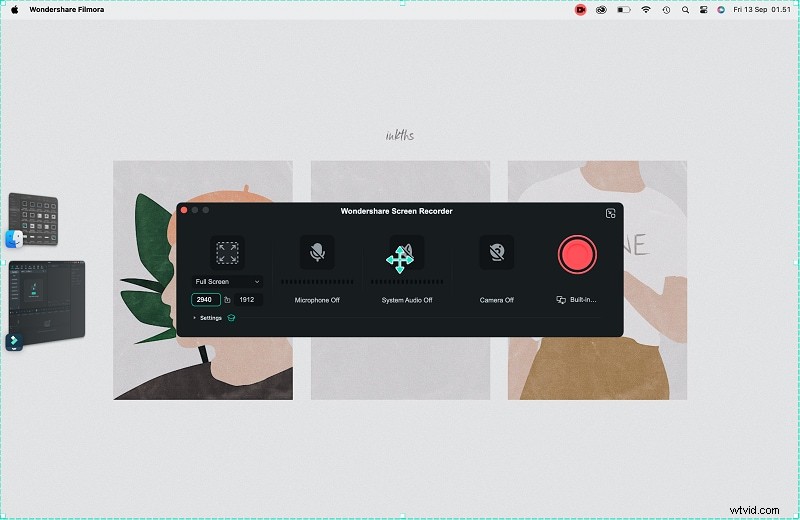
Task: Click the green icon beside Settings
Action: 231,318
